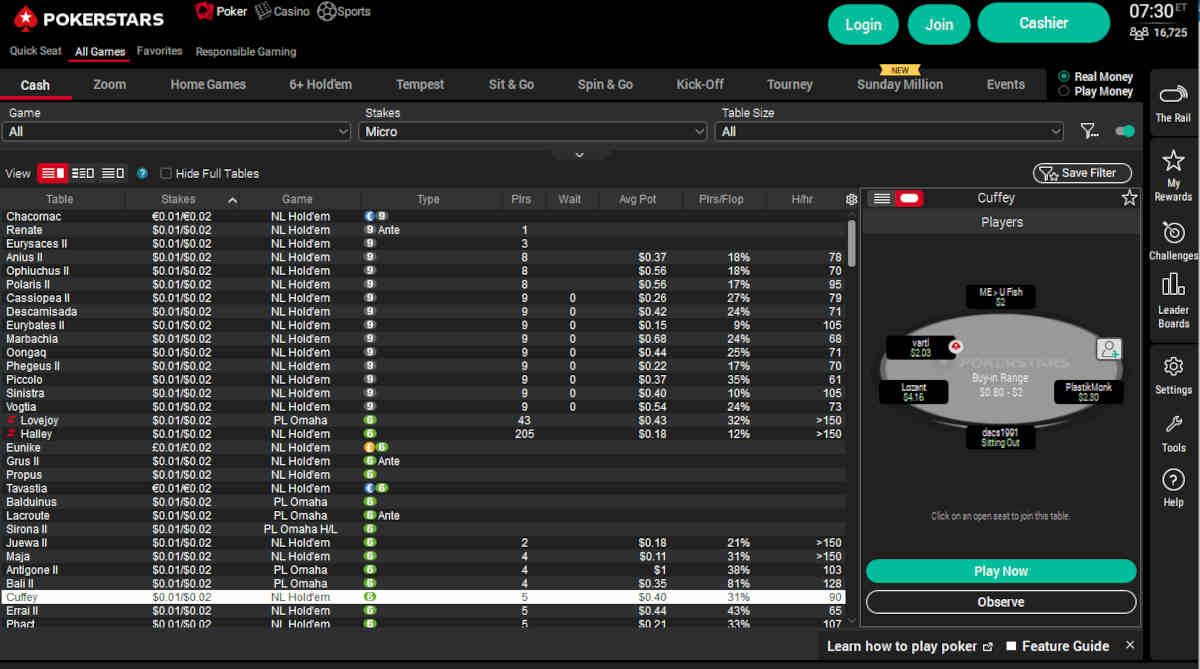Screen dimensions: 1200x669
Task: Open the Cashier
Action: pos(1043,23)
